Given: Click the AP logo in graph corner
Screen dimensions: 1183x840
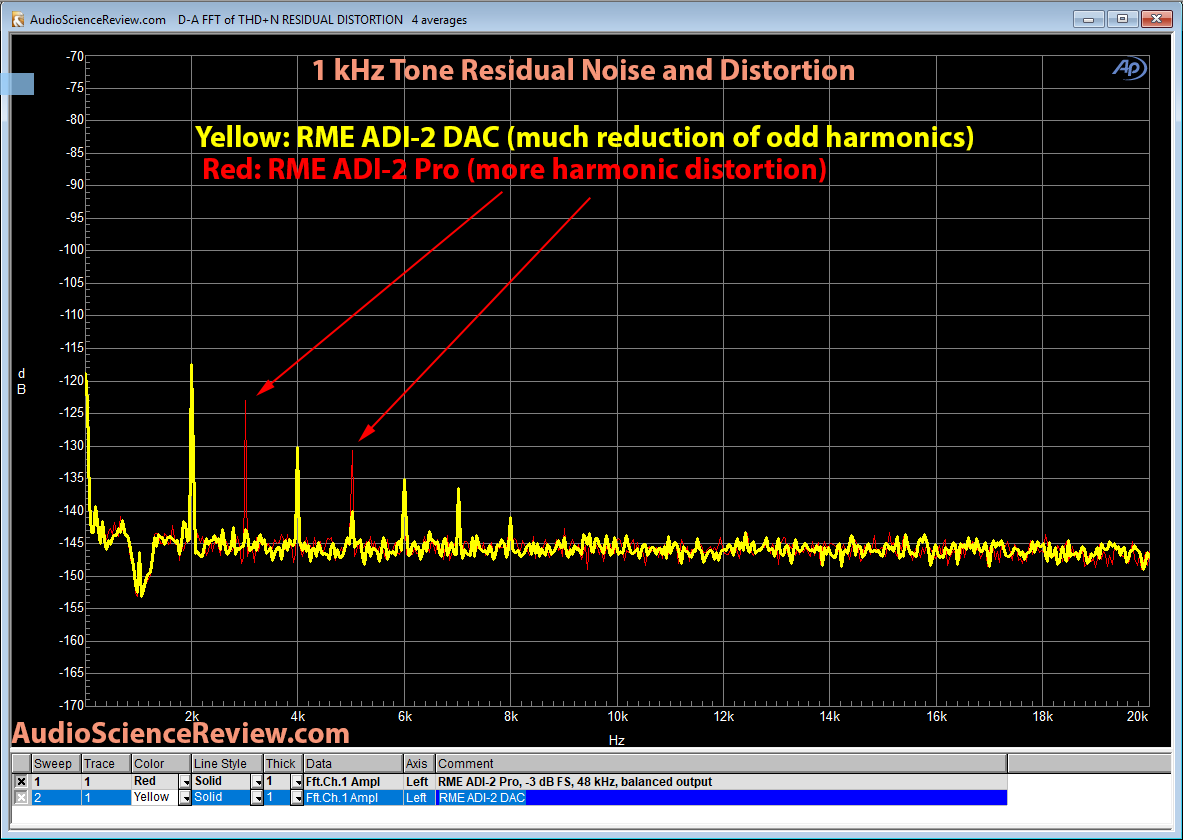Looking at the screenshot, I should point(1129,69).
